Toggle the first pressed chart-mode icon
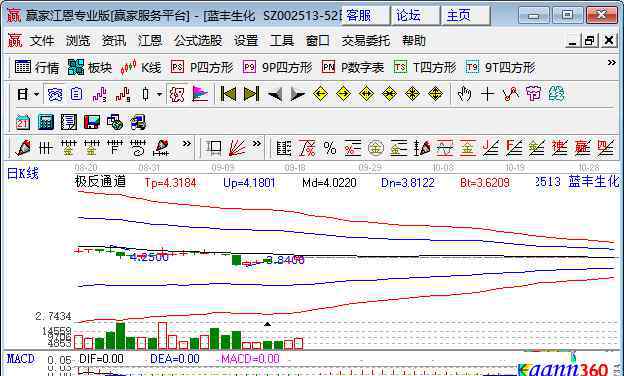This screenshot has height=376, width=624. (55, 94)
